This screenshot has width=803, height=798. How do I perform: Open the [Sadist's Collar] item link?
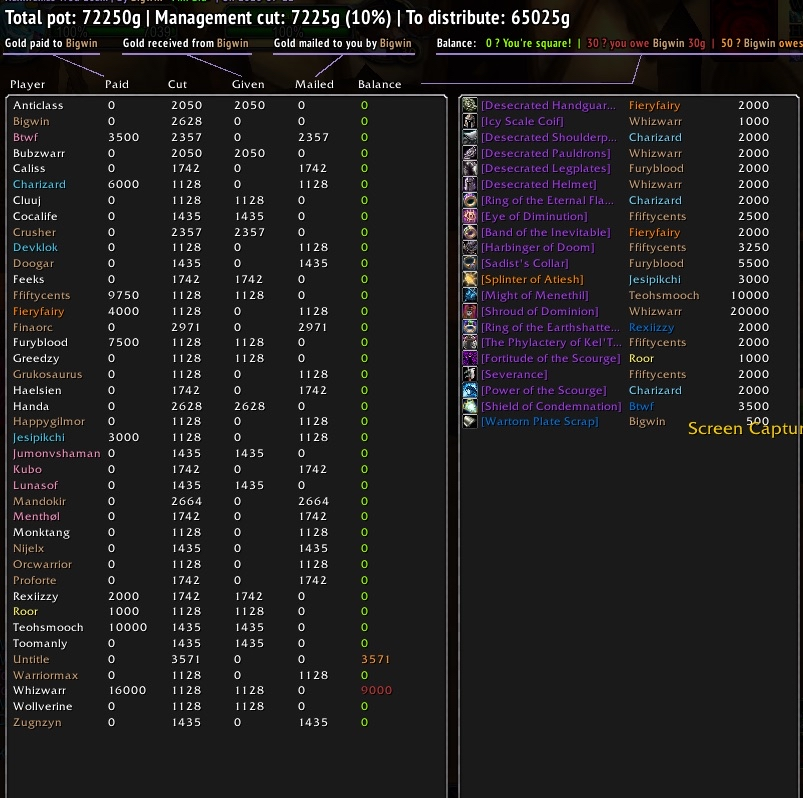(524, 264)
